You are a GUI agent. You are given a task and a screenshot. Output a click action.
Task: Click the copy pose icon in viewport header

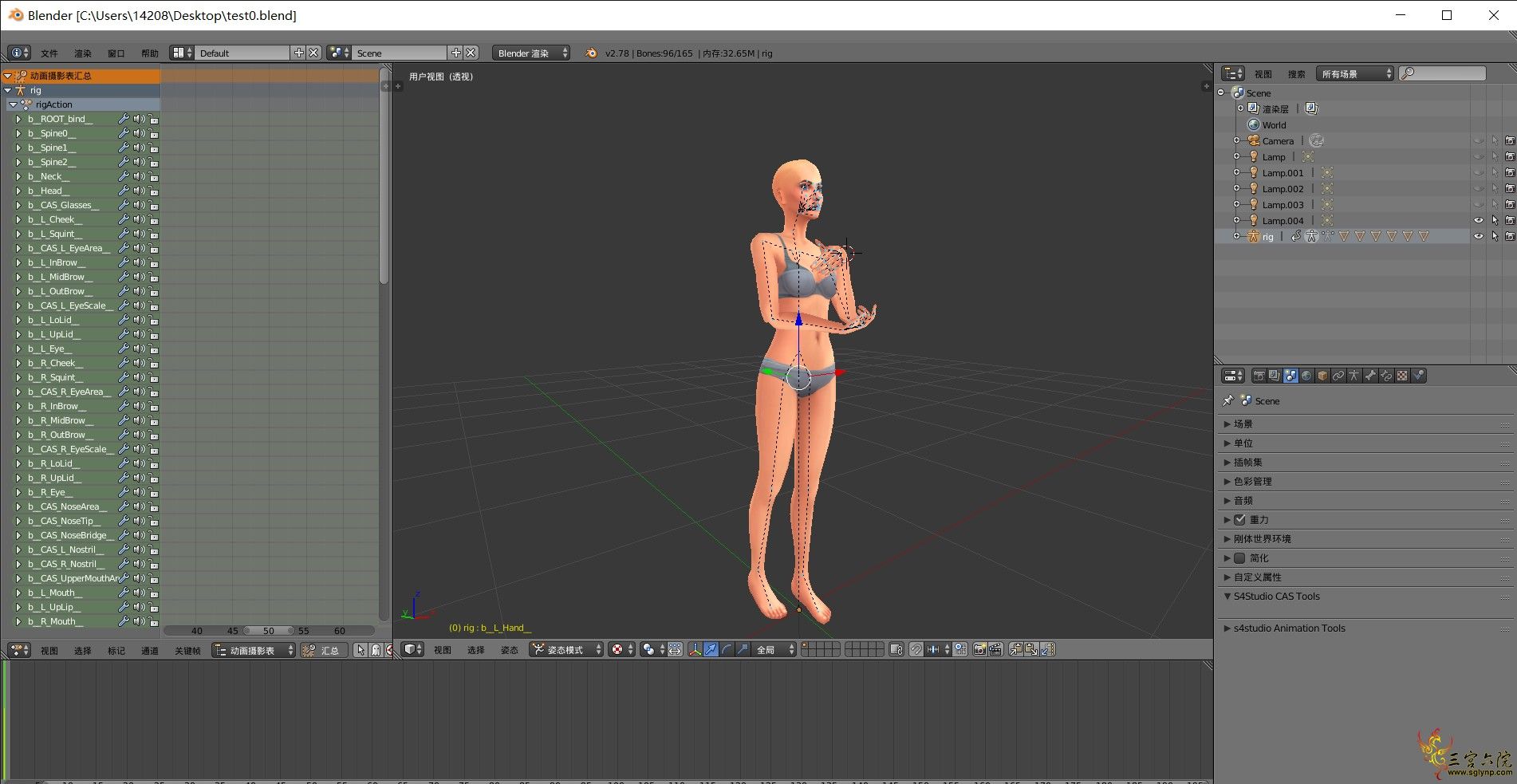[1016, 649]
